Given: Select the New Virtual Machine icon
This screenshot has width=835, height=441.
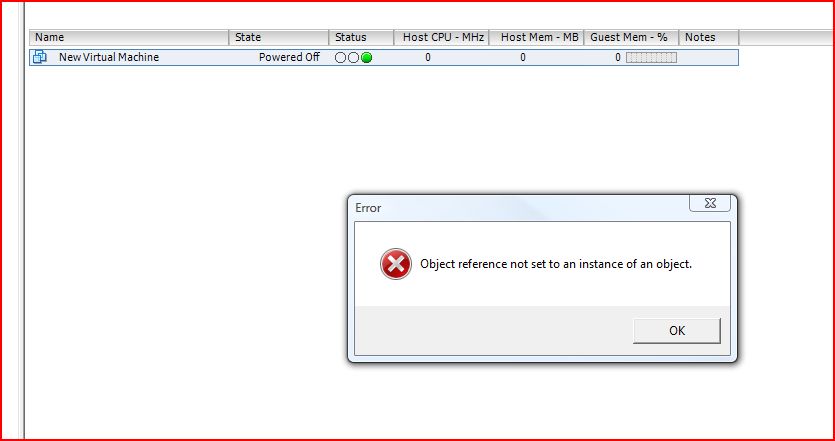Looking at the screenshot, I should 40,57.
